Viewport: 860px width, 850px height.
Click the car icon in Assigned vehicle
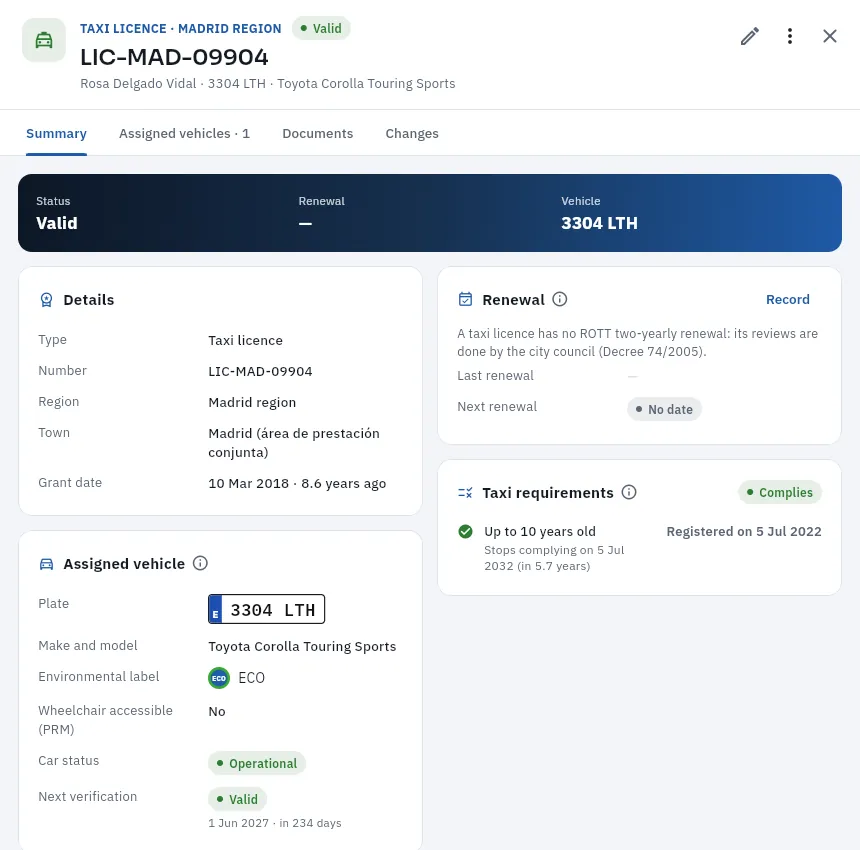pyautogui.click(x=47, y=564)
